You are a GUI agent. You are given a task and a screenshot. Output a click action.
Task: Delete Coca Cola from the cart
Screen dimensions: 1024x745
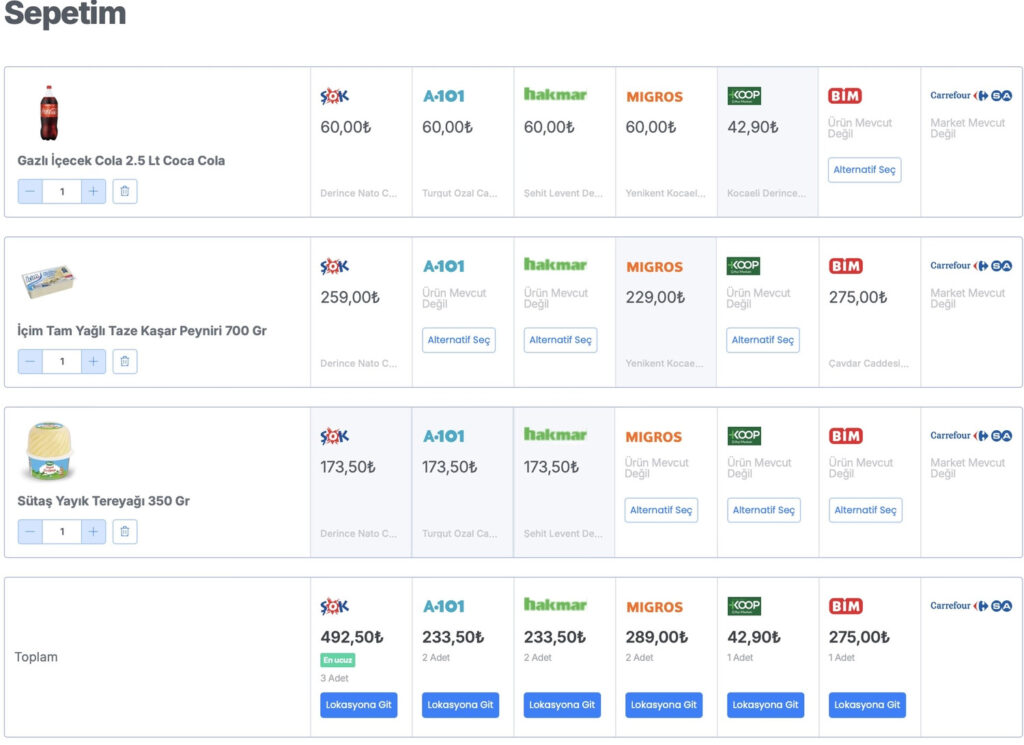125,191
